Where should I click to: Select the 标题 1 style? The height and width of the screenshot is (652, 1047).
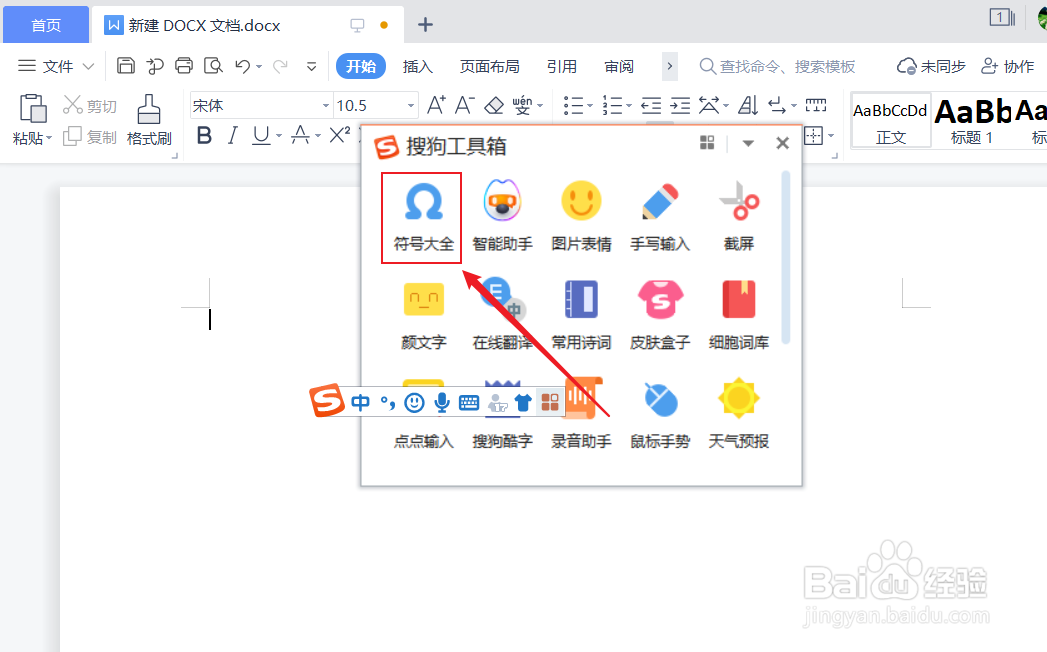pos(972,122)
